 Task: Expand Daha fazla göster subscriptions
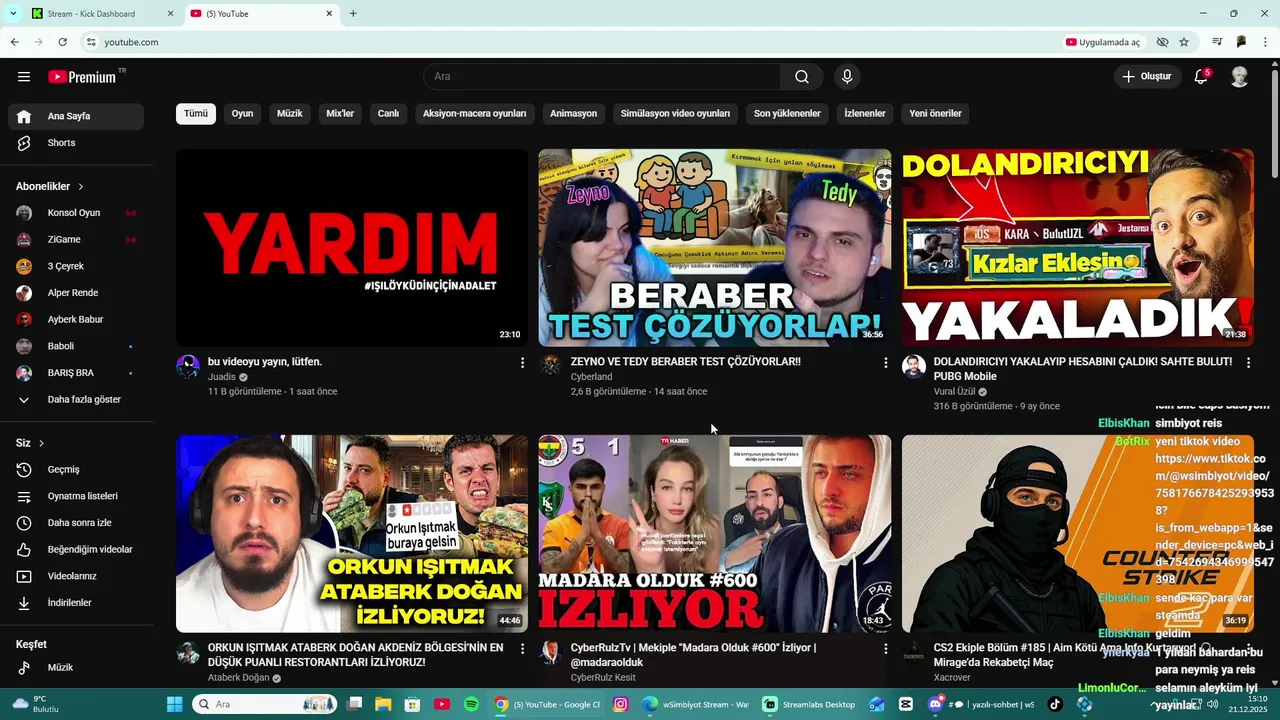76,400
